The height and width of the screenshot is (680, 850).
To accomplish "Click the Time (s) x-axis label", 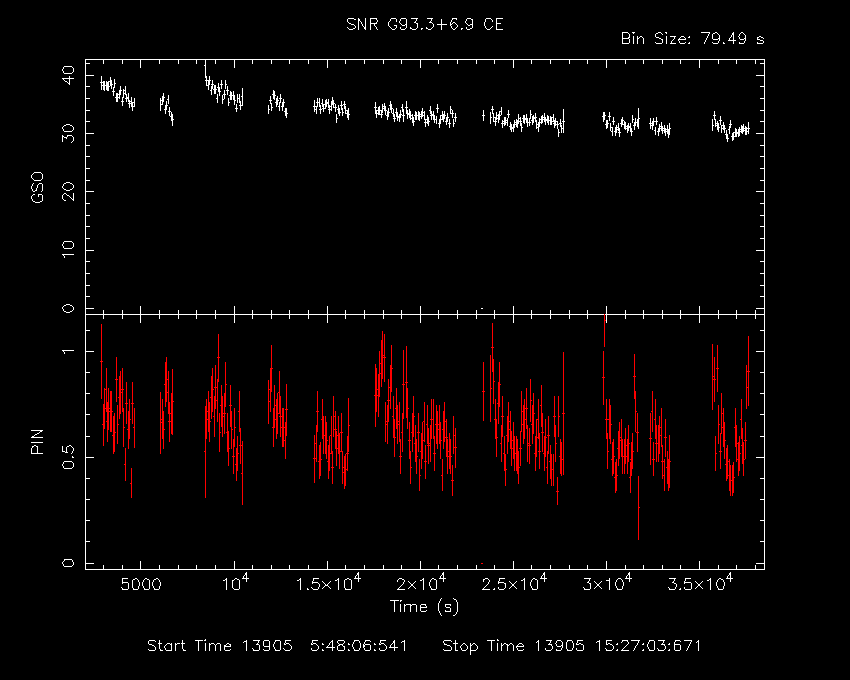I will tap(424, 606).
